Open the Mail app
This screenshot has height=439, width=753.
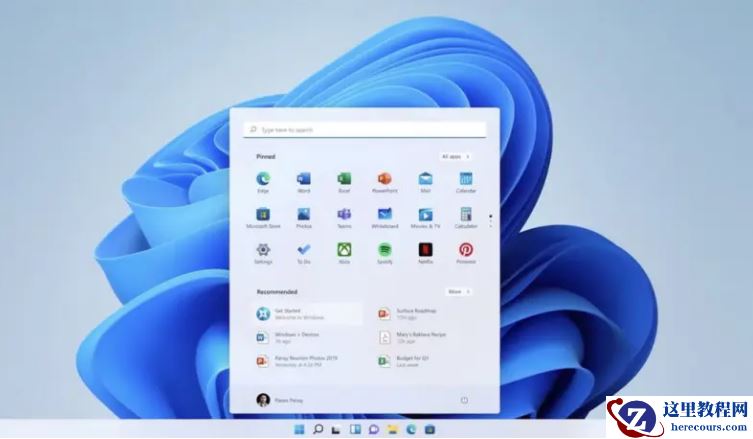(425, 183)
